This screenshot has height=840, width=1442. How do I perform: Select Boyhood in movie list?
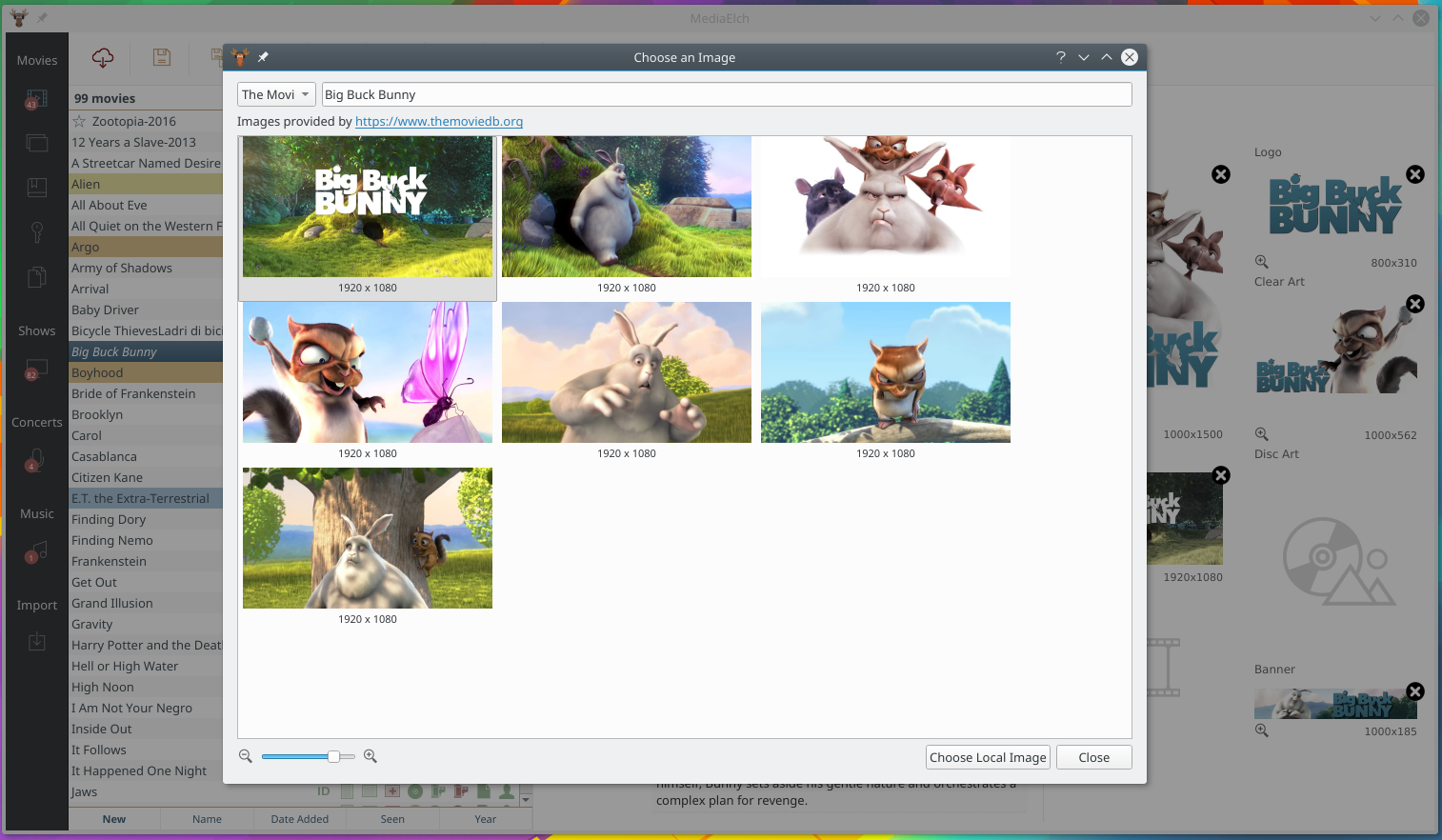[146, 373]
